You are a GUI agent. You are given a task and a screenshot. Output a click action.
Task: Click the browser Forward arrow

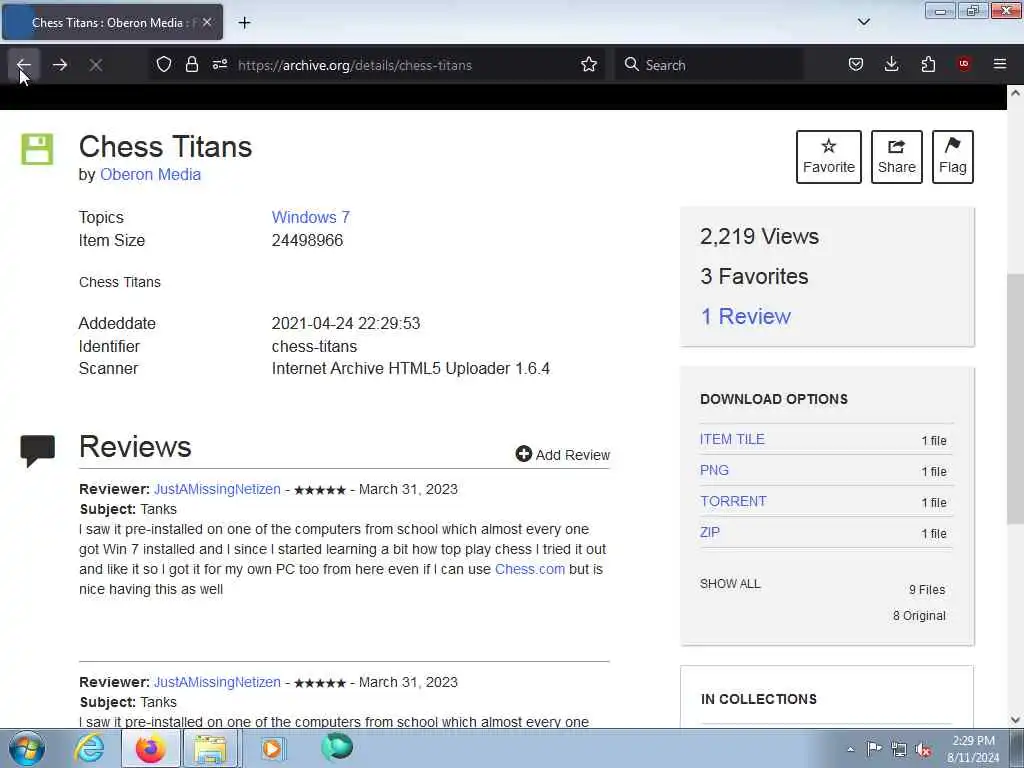(x=60, y=65)
